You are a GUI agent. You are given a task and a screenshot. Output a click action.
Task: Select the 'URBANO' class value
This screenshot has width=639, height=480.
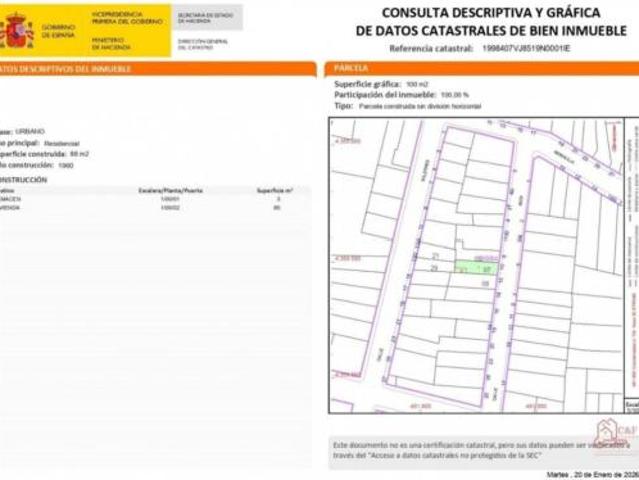click(30, 132)
